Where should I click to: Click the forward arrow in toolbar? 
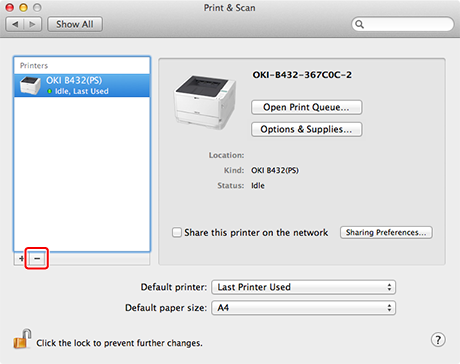pos(33,24)
